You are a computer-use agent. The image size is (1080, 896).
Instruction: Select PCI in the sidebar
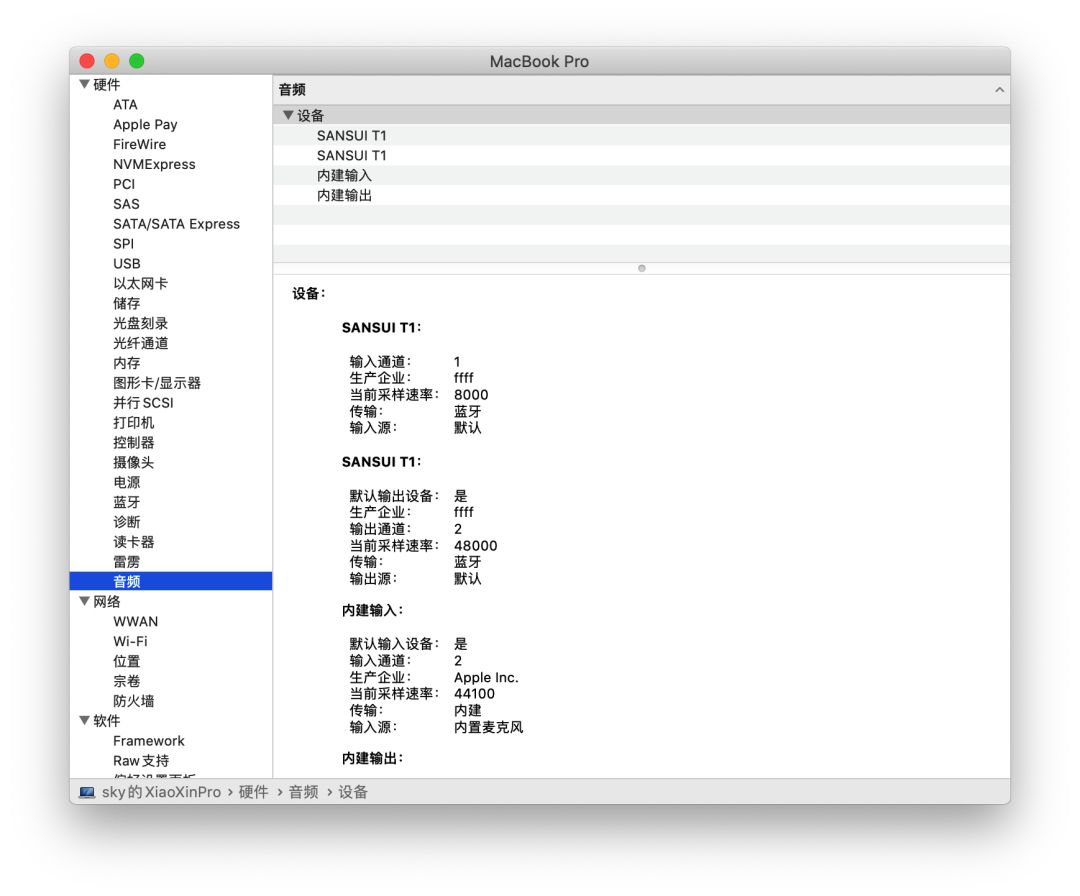(124, 185)
